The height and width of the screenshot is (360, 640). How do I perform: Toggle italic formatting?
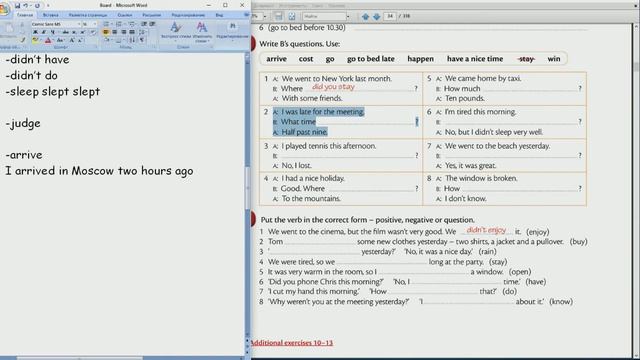click(44, 32)
